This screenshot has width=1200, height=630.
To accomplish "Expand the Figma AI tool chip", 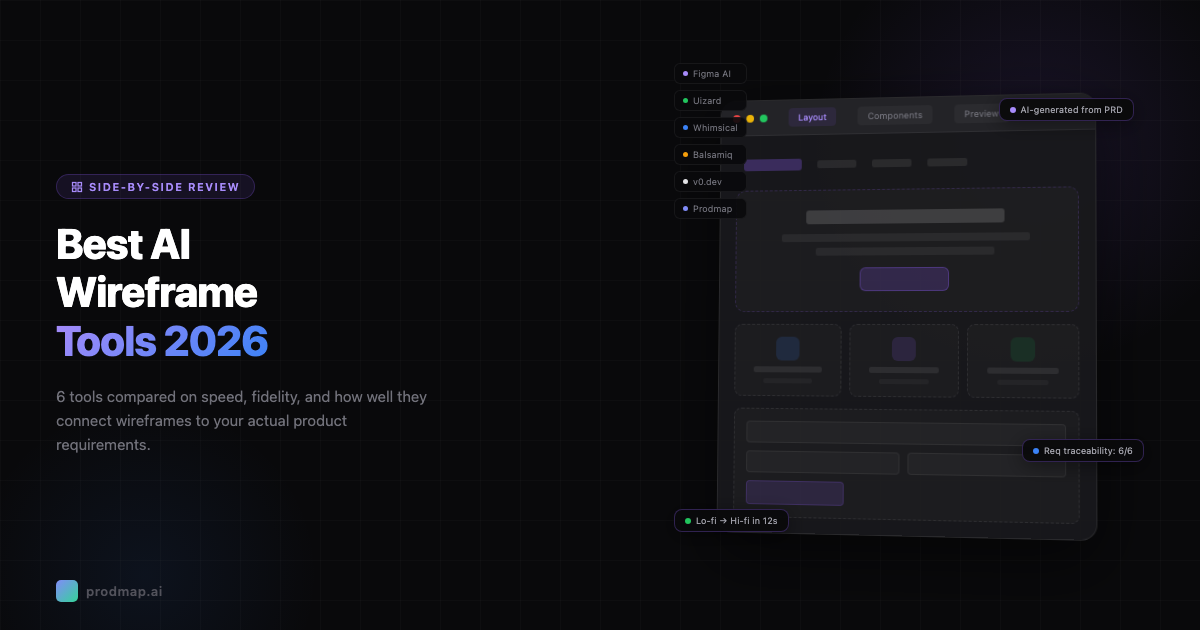I will (x=710, y=73).
